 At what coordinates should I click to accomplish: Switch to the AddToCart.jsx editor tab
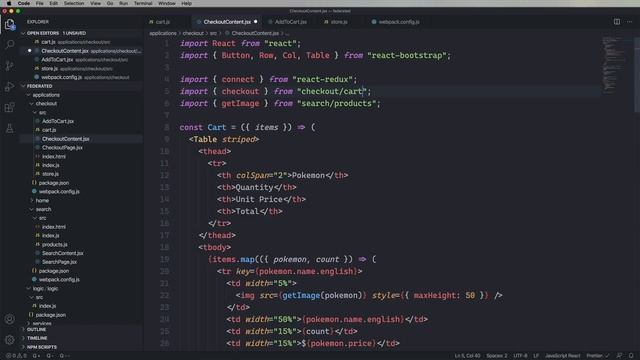[x=290, y=22]
